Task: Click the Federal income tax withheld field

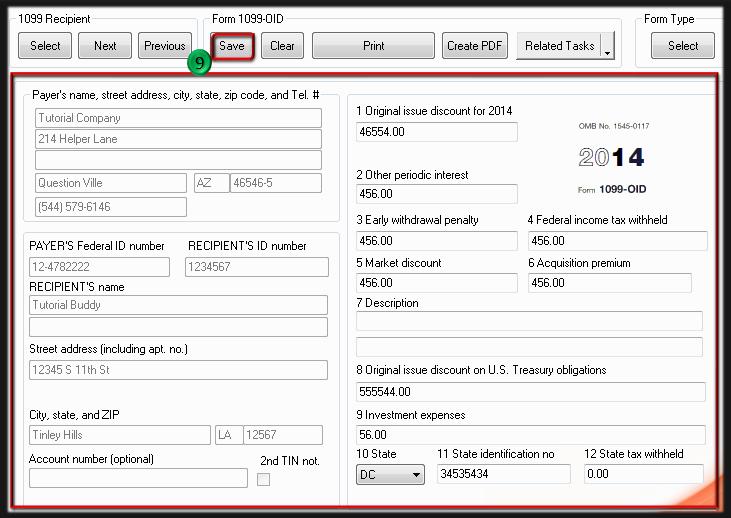Action: (618, 241)
